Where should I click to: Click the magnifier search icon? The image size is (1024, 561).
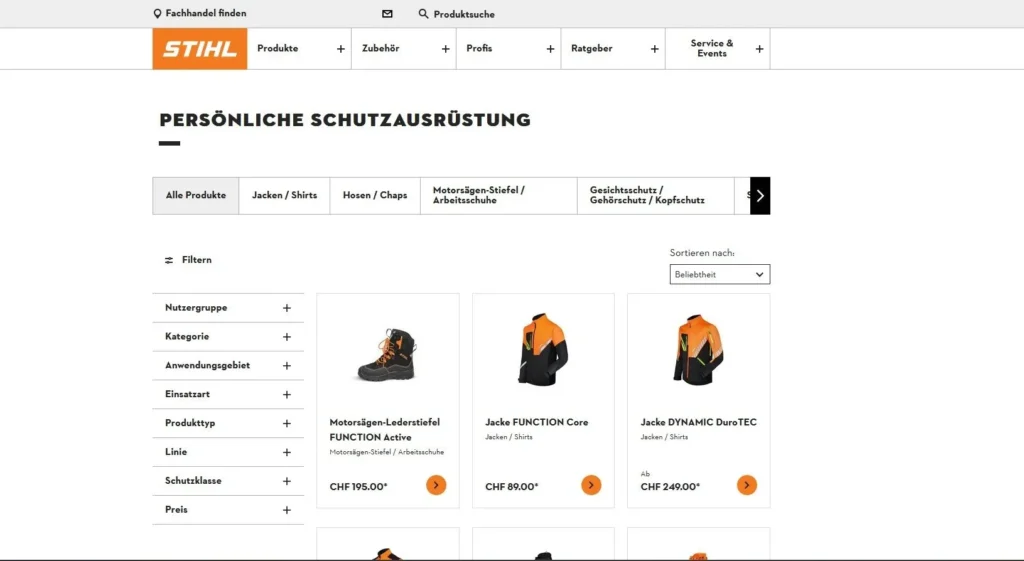click(423, 14)
